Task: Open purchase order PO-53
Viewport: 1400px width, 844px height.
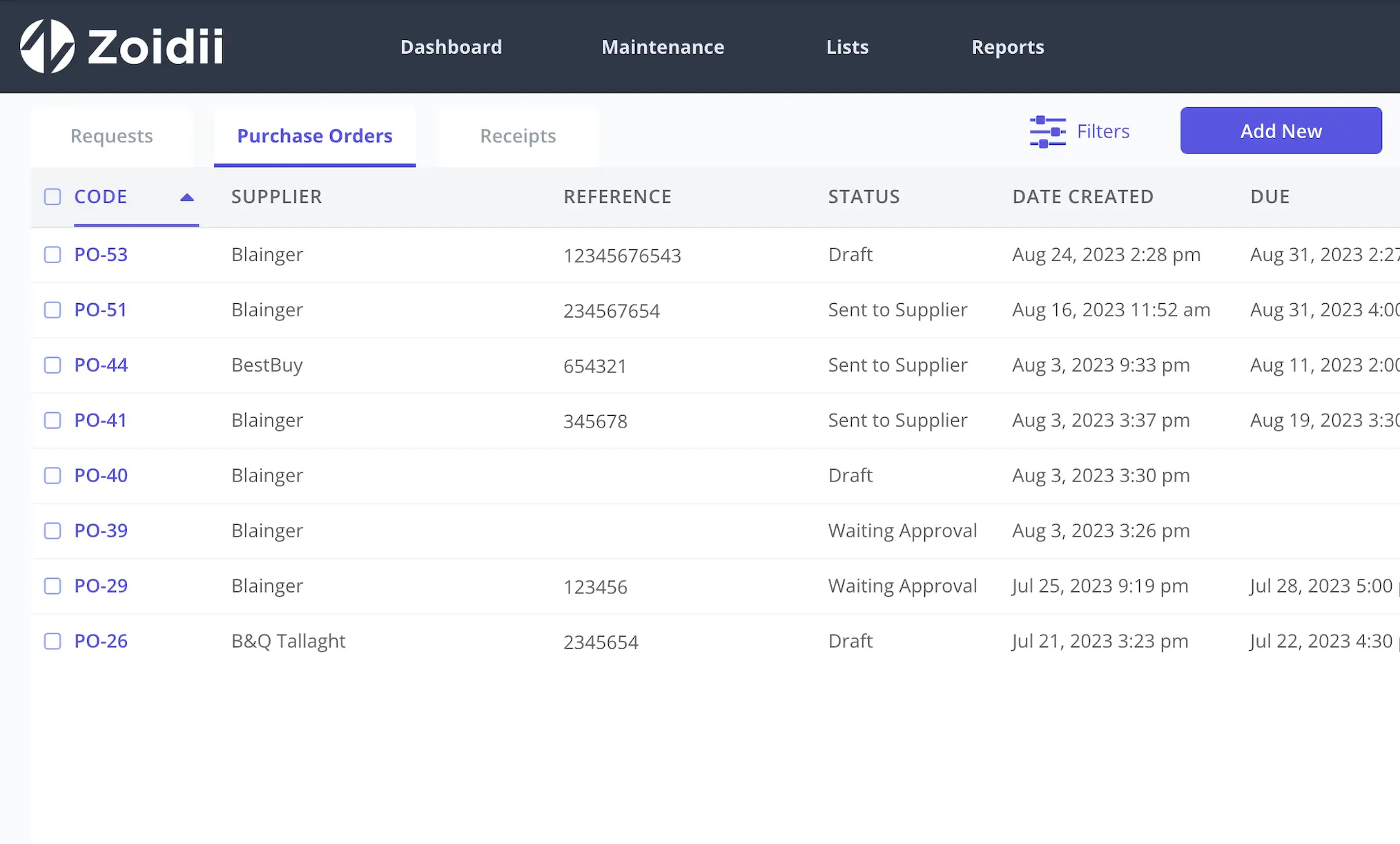Action: coord(101,255)
